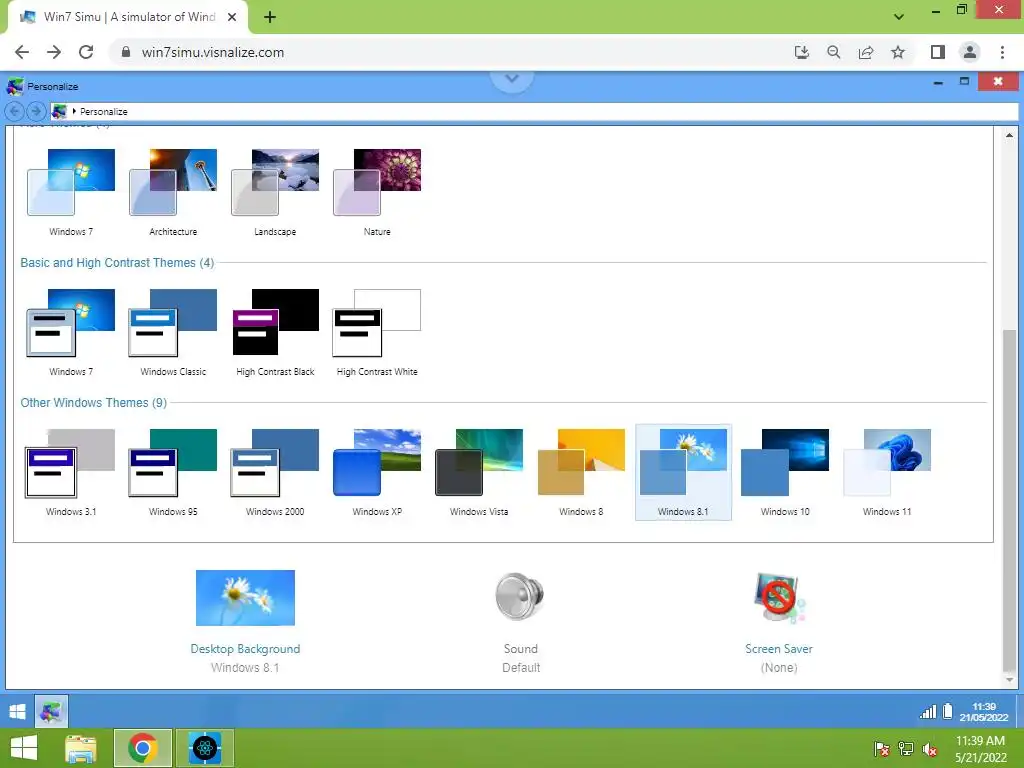
Task: Switch to High Contrast White theme
Action: [377, 332]
